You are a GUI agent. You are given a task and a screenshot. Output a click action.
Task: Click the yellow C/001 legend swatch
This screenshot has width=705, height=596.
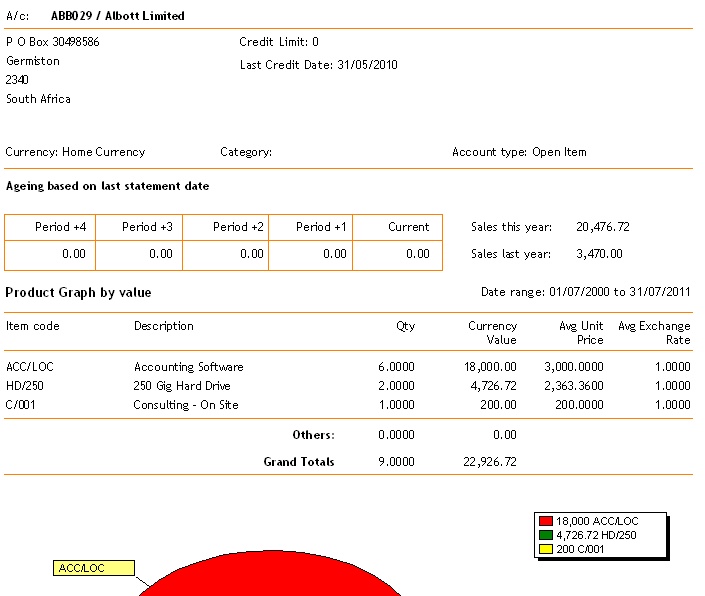coord(546,549)
